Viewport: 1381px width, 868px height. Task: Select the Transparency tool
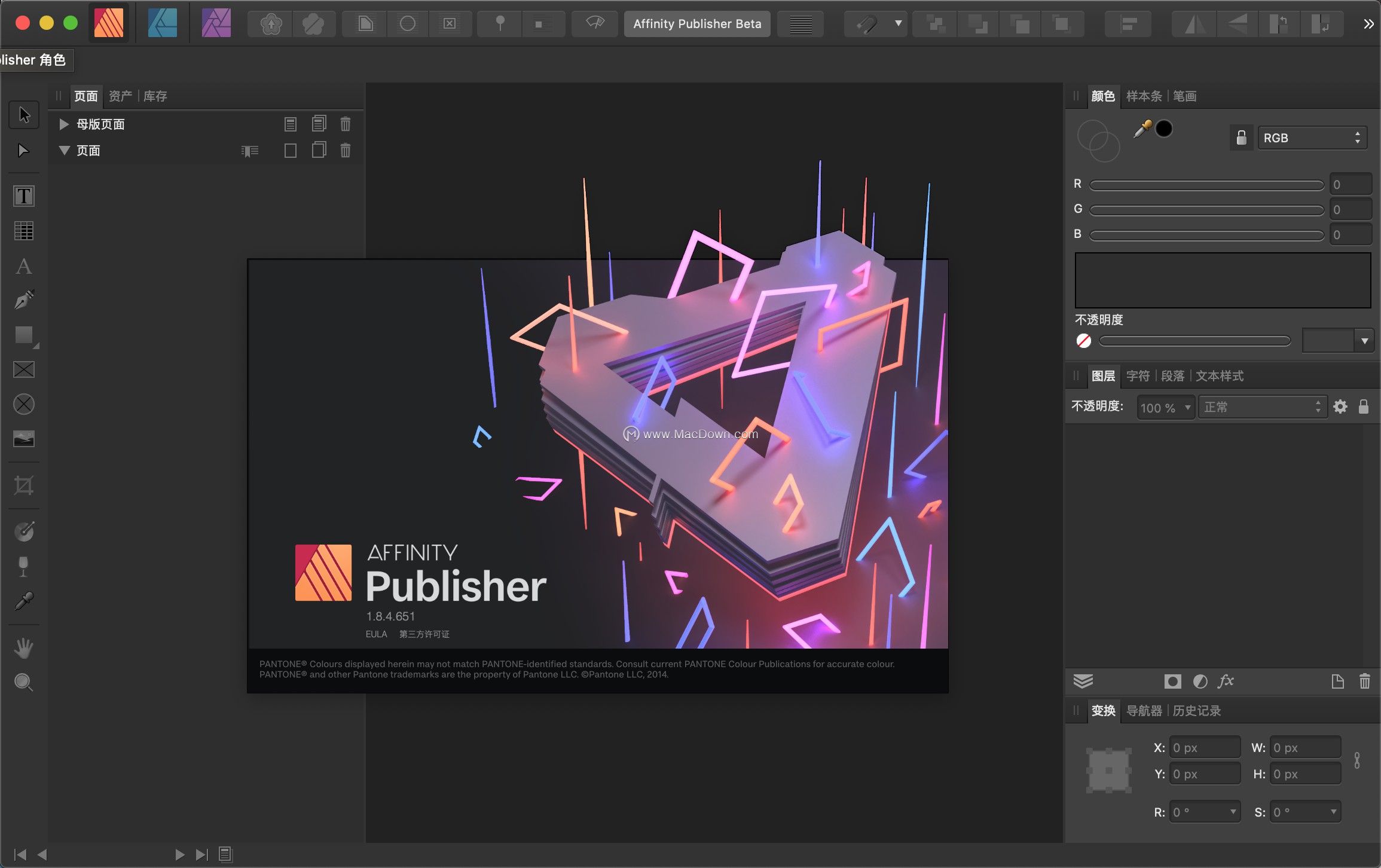click(x=24, y=566)
